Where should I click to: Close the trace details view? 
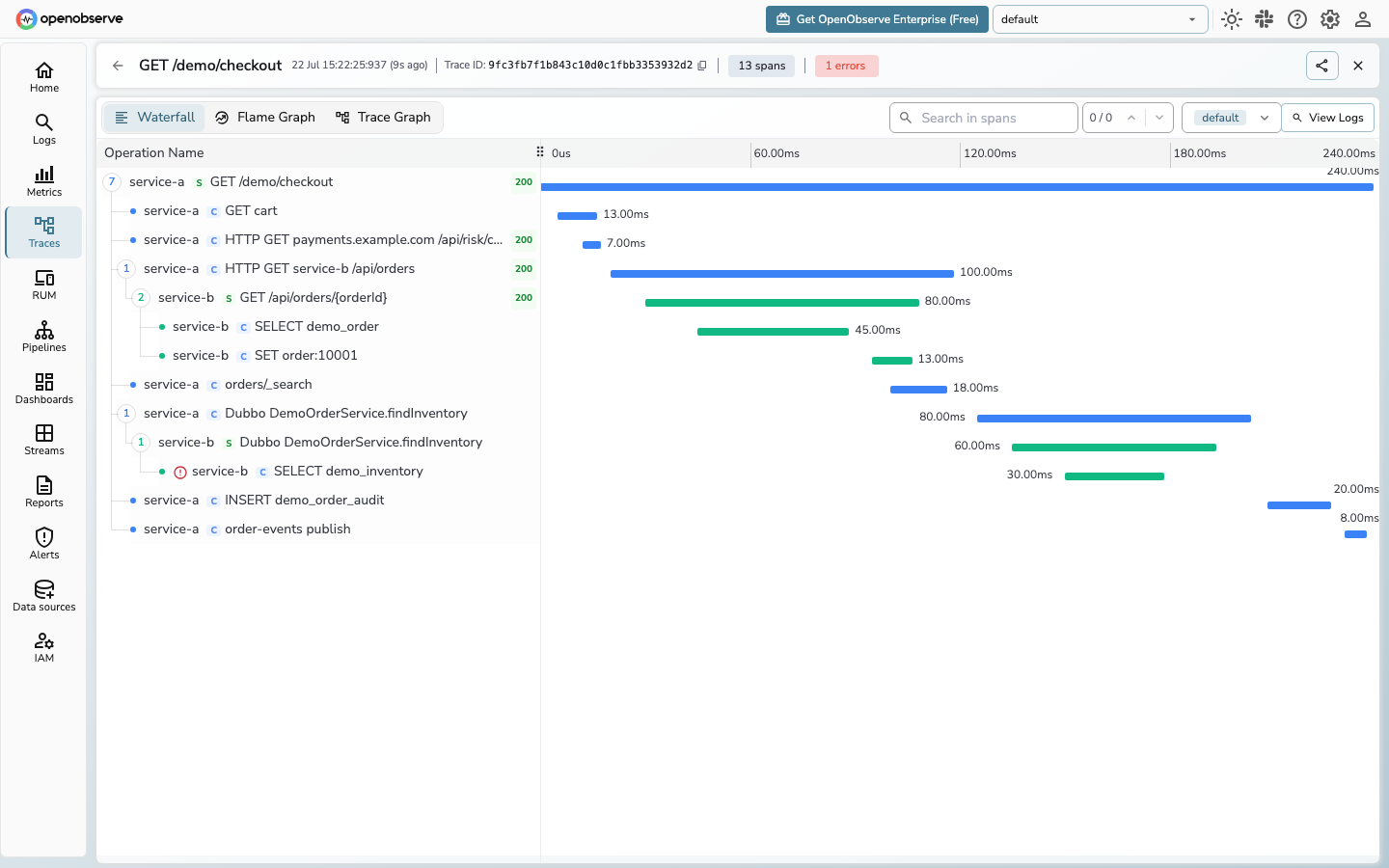click(1358, 66)
